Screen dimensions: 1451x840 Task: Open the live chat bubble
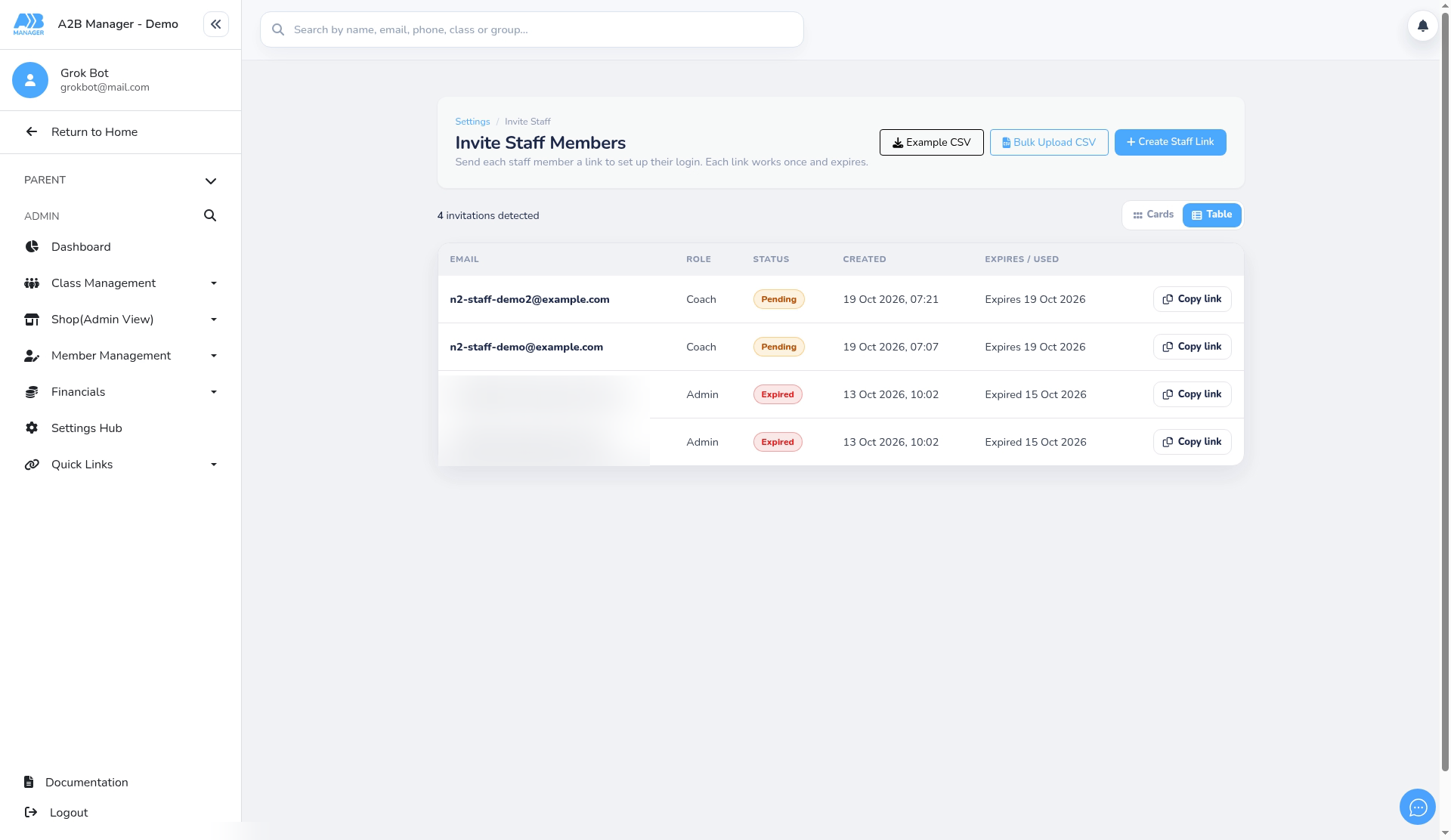click(x=1417, y=808)
